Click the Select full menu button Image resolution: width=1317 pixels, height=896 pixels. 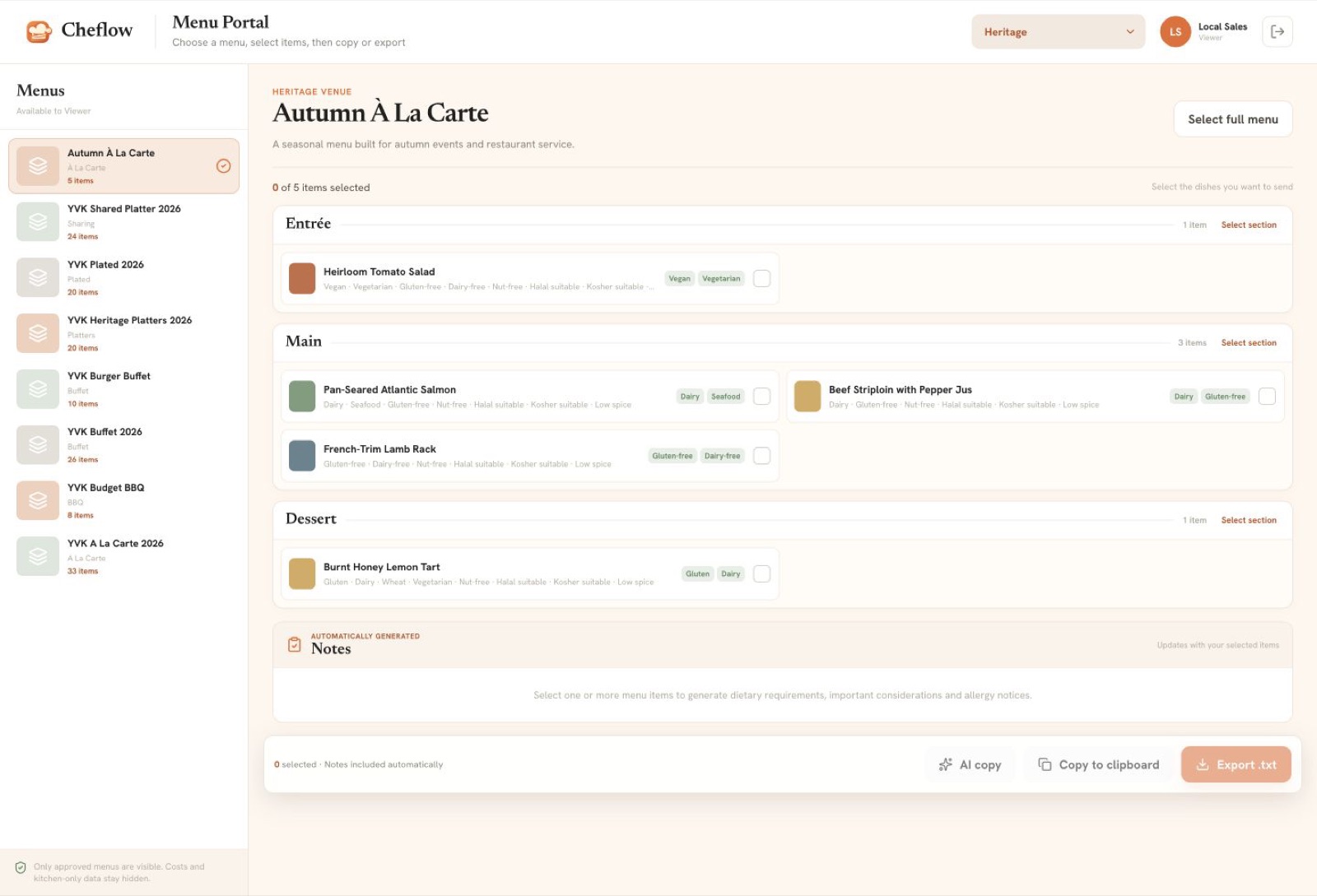pyautogui.click(x=1233, y=119)
